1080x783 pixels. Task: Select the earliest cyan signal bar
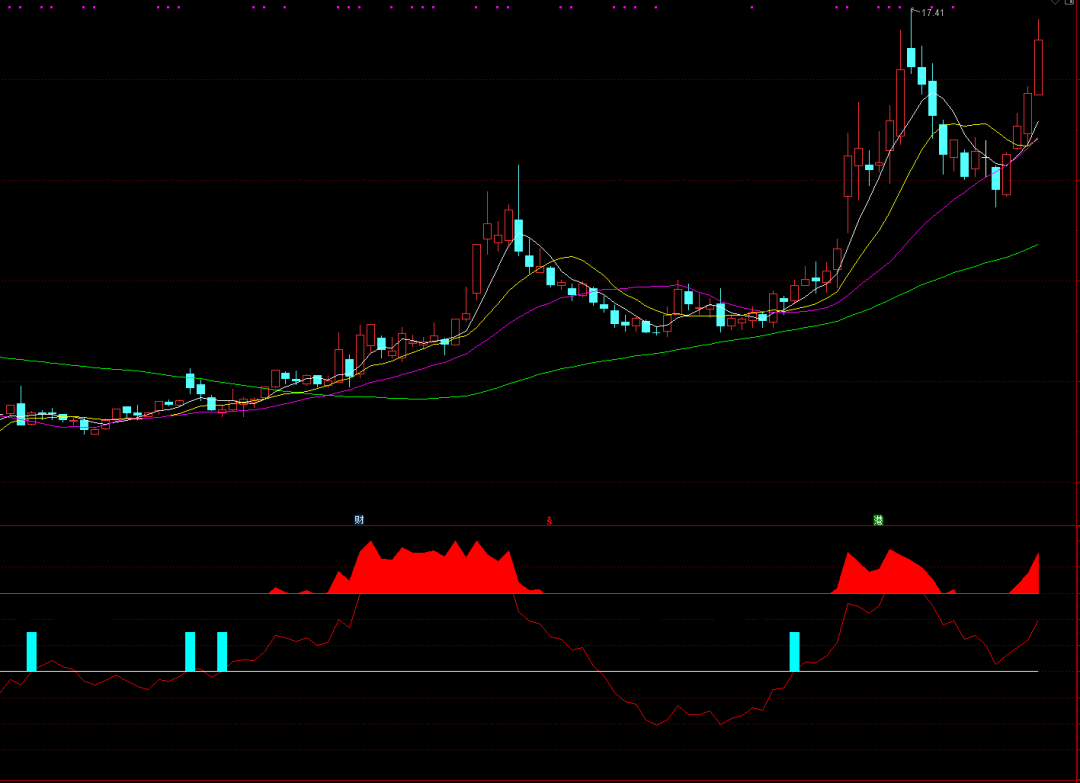31,651
